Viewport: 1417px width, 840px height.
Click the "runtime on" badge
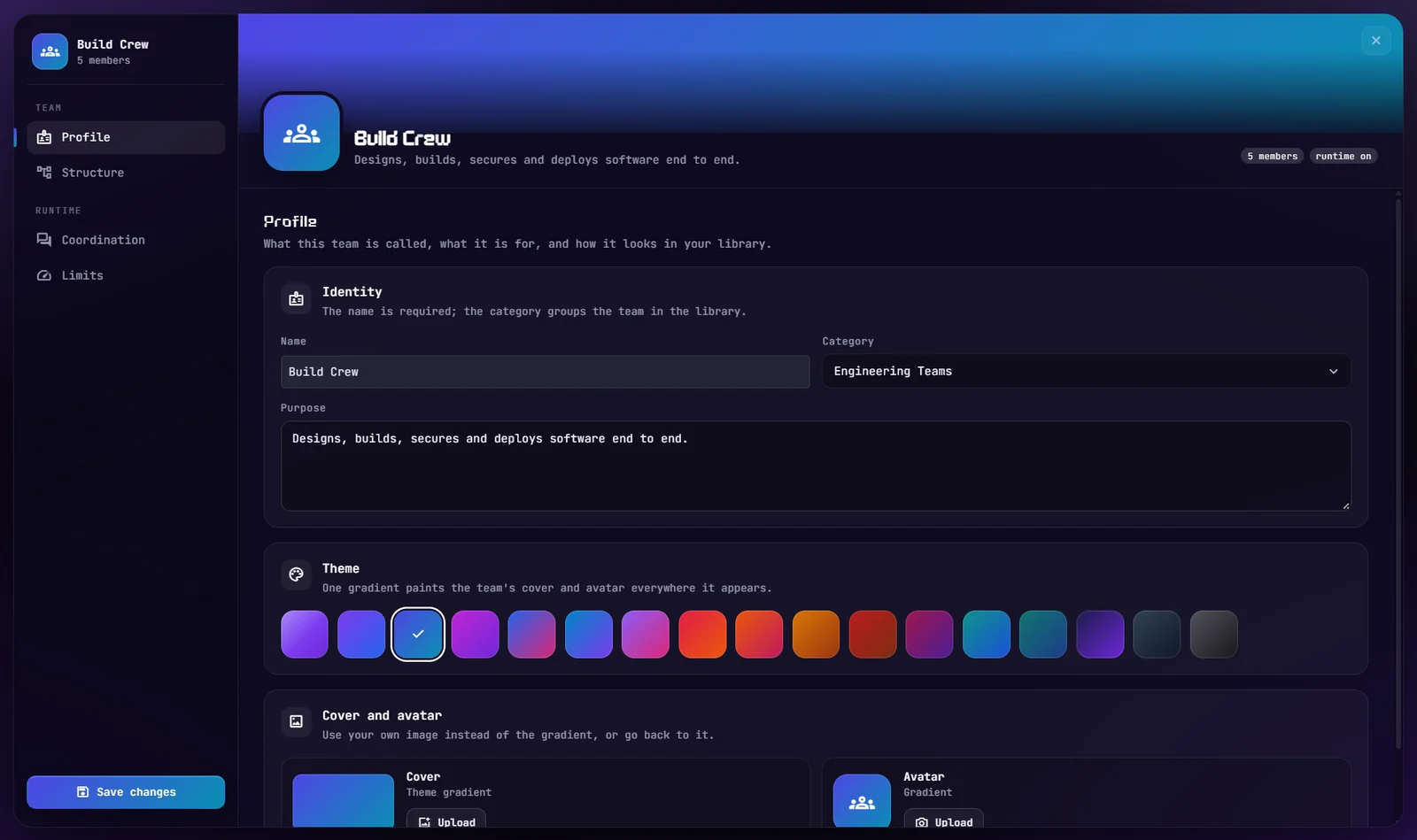tap(1343, 157)
